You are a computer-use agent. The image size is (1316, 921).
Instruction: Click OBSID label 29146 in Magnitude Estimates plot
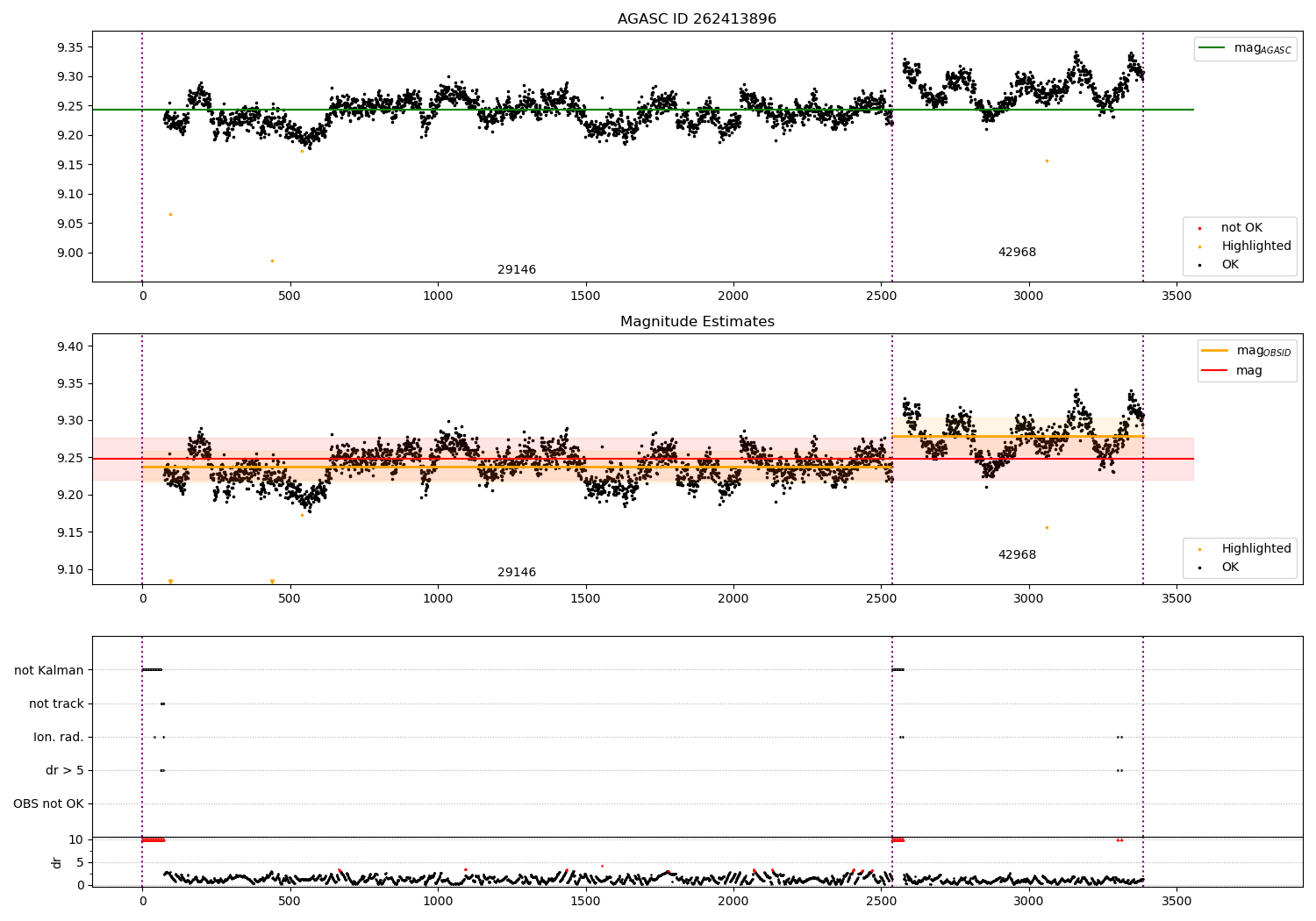pos(517,572)
